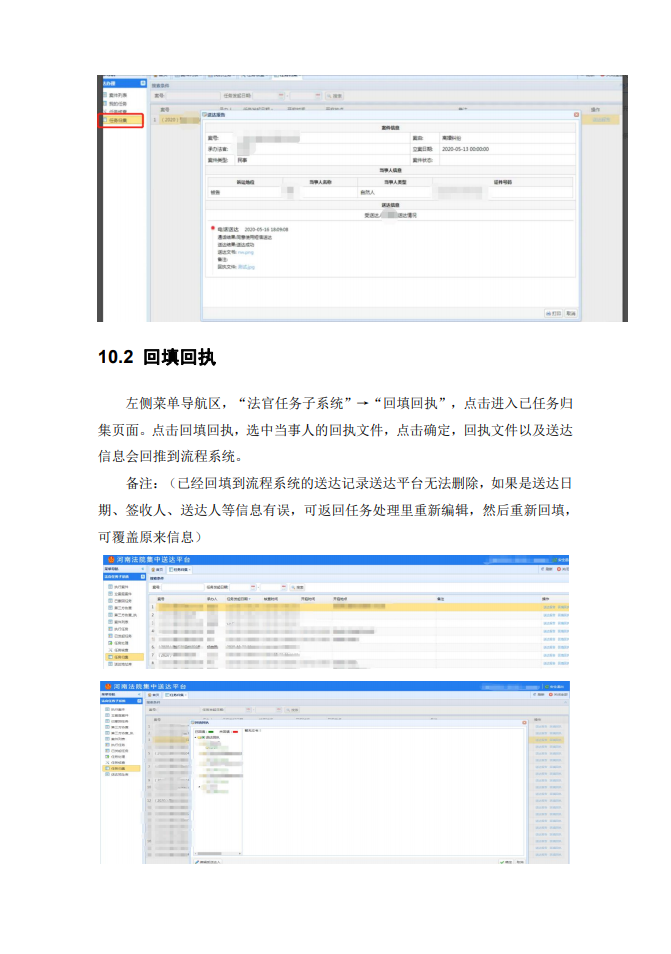This screenshot has width=671, height=954.
Task: Select 任务归集 tab in the task list screenshot
Action: click(x=179, y=569)
